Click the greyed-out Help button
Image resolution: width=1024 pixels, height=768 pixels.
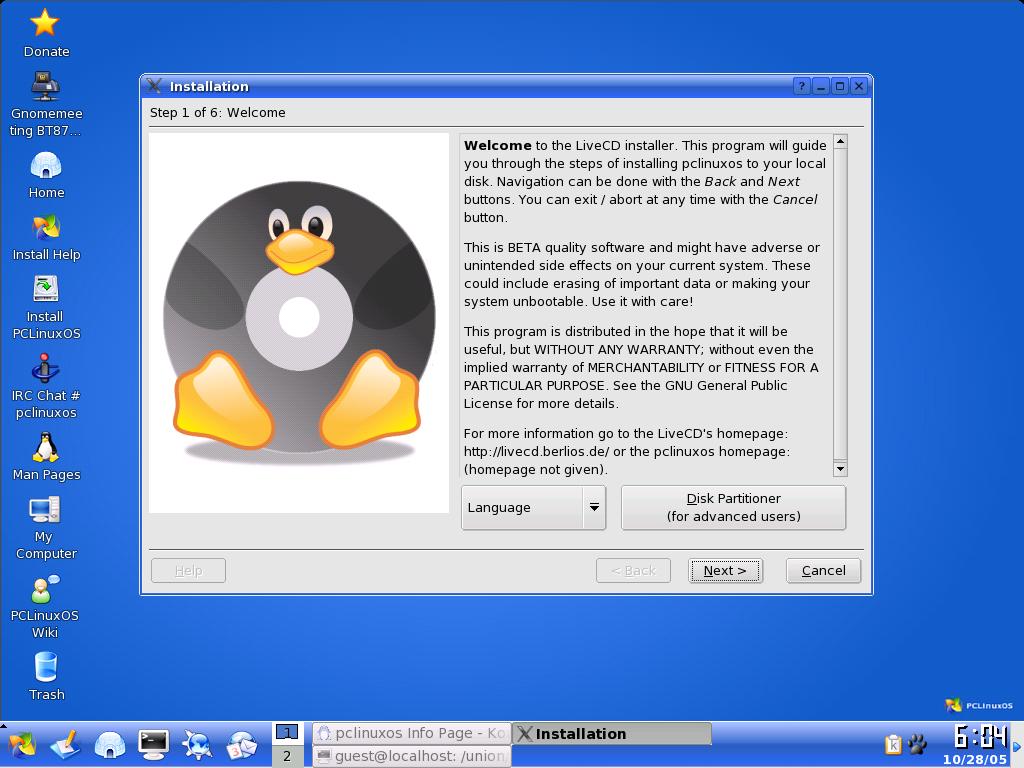pos(188,571)
